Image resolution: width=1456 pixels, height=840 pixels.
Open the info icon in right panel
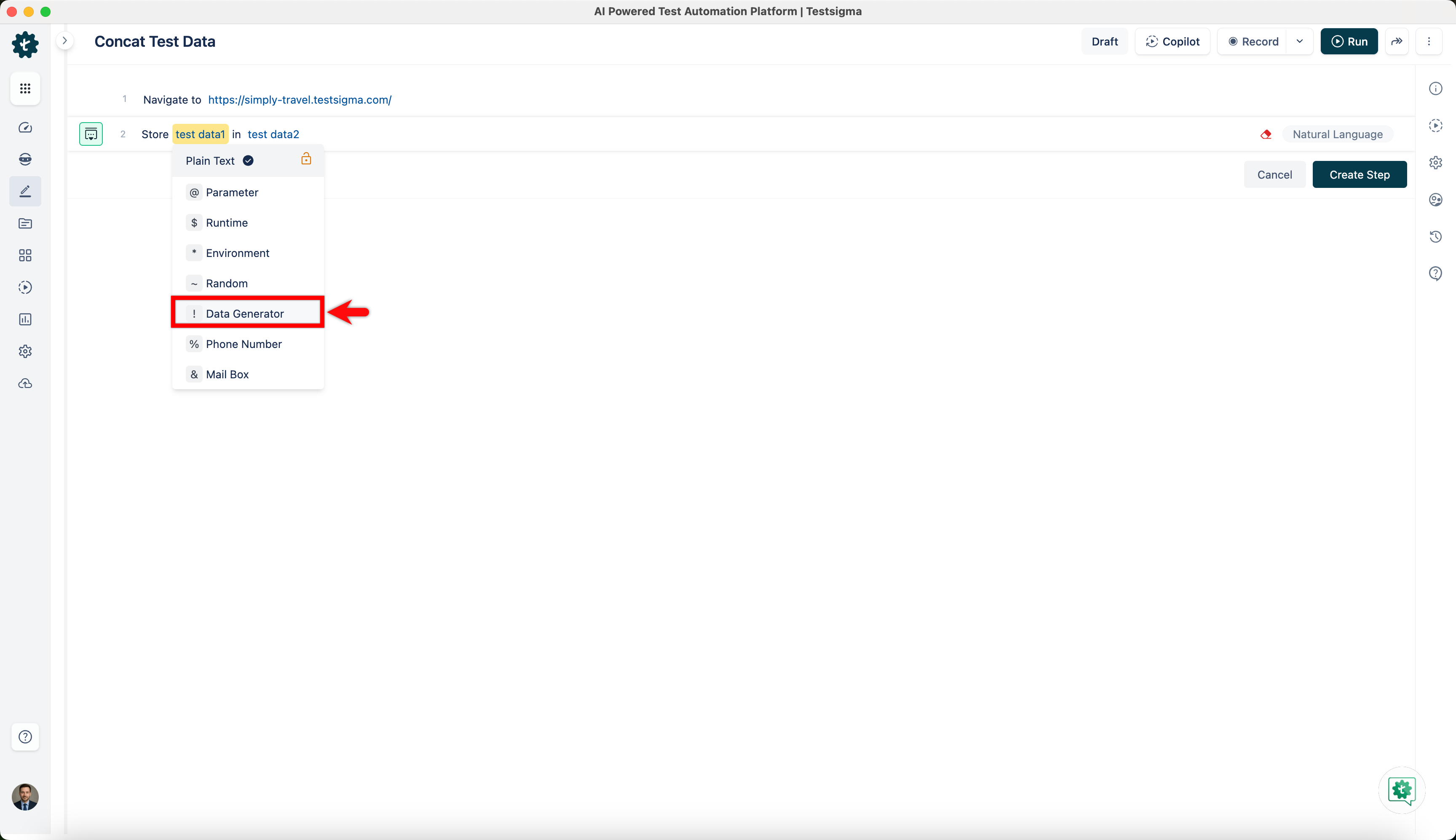pyautogui.click(x=1435, y=88)
